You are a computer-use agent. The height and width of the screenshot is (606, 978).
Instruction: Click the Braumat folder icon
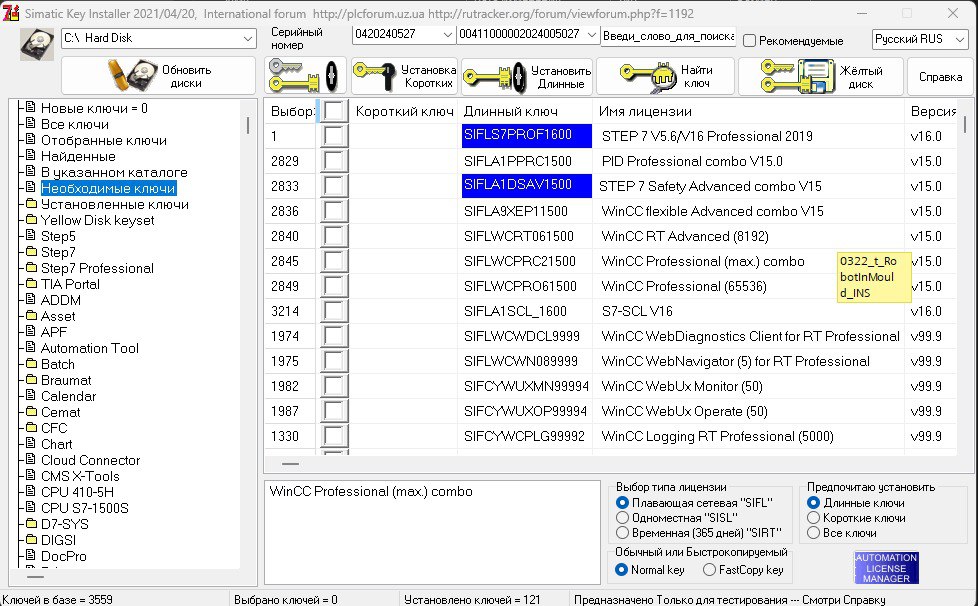click(31, 380)
